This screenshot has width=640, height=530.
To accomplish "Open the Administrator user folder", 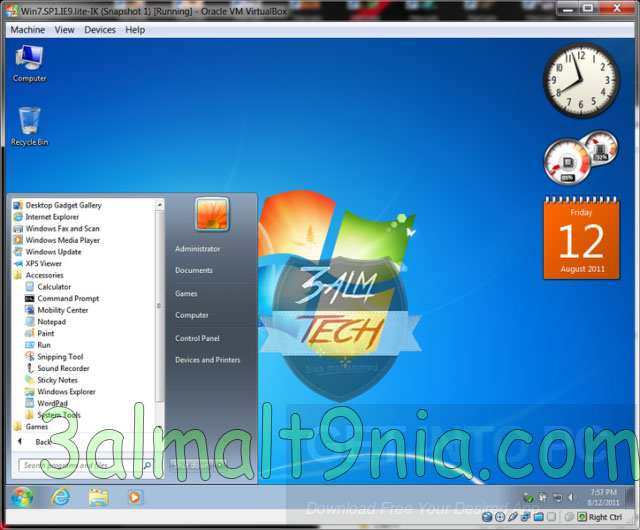I will pos(198,249).
